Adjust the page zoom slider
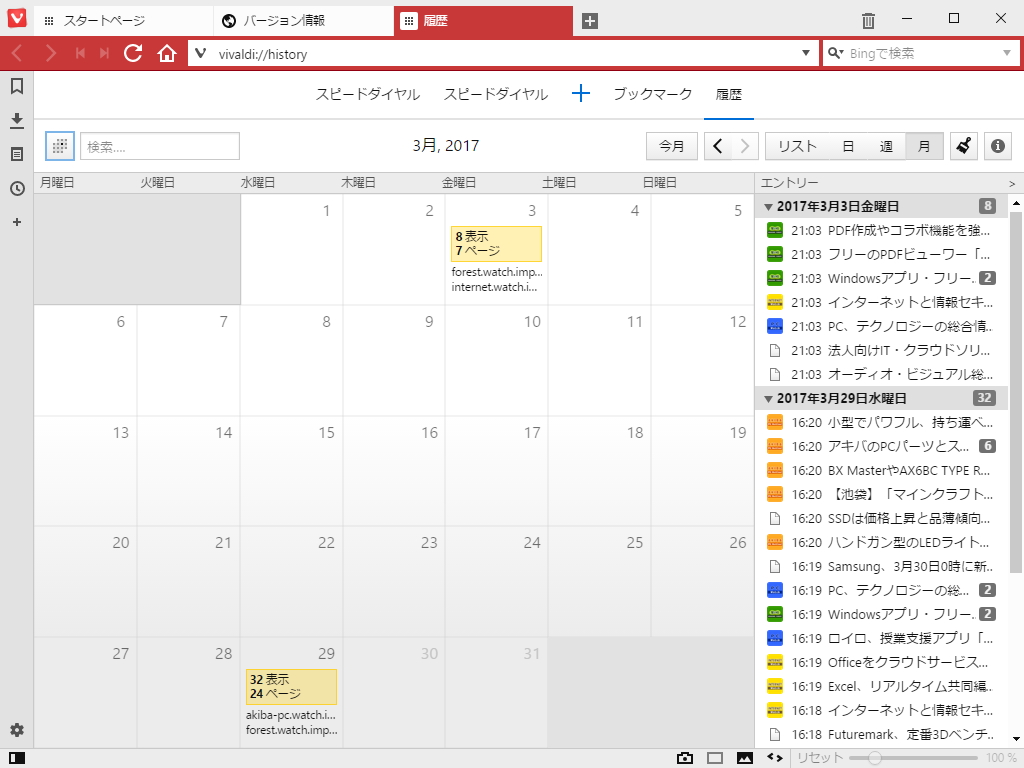 coord(913,758)
